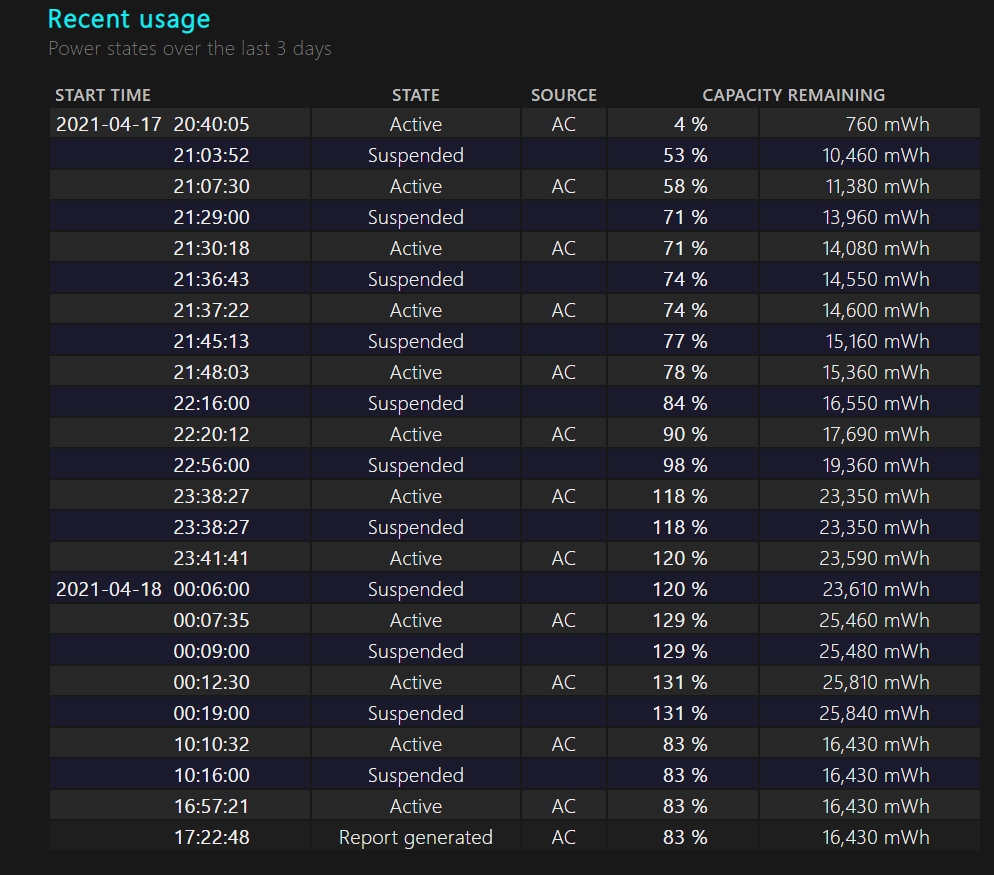
Task: Click the Recent usage heading
Action: click(x=129, y=19)
